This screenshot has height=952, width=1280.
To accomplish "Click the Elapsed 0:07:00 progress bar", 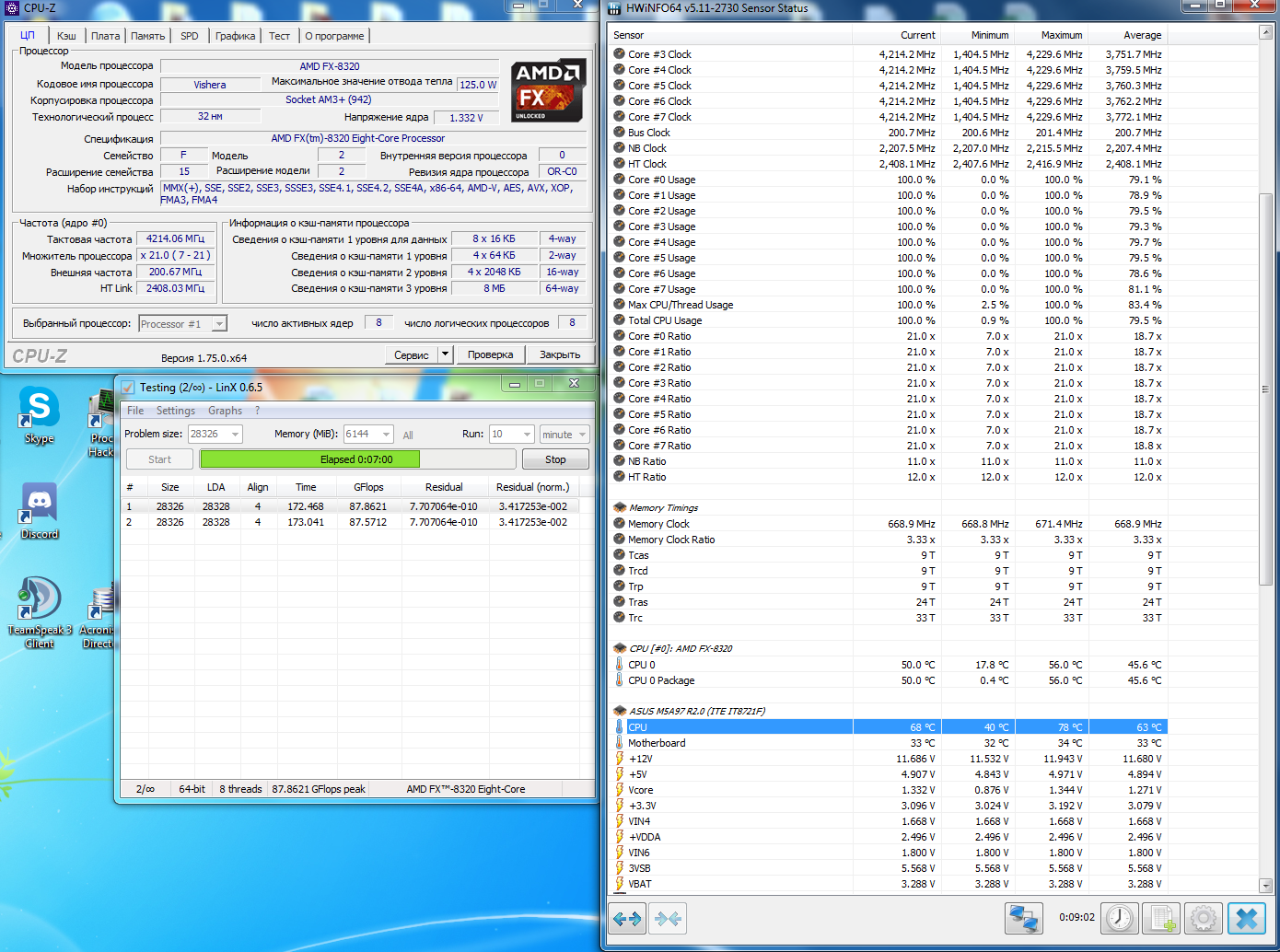I will (x=356, y=459).
